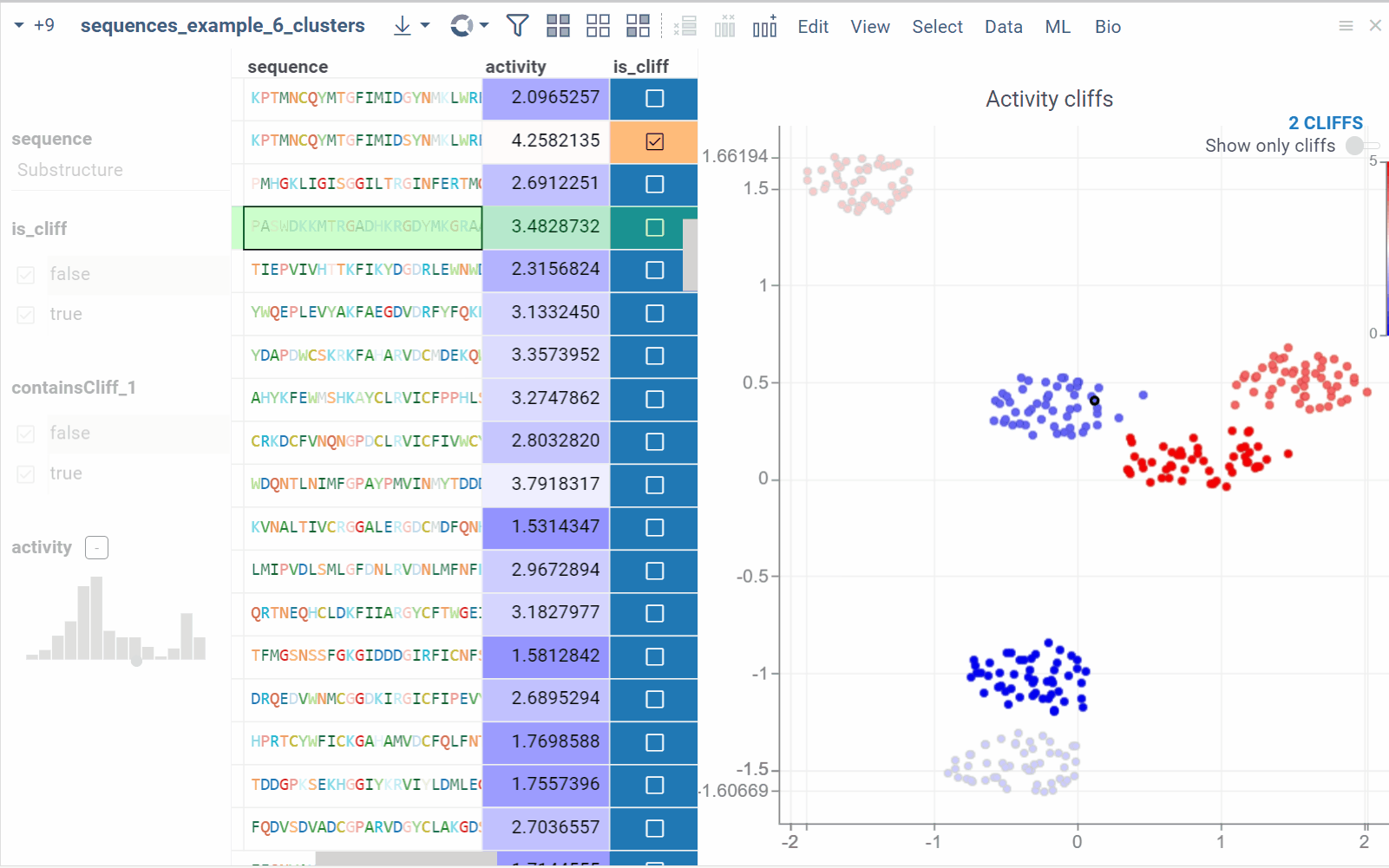Open the dropdown arrow next to download
Viewport: 1389px width, 868px height.
(425, 26)
